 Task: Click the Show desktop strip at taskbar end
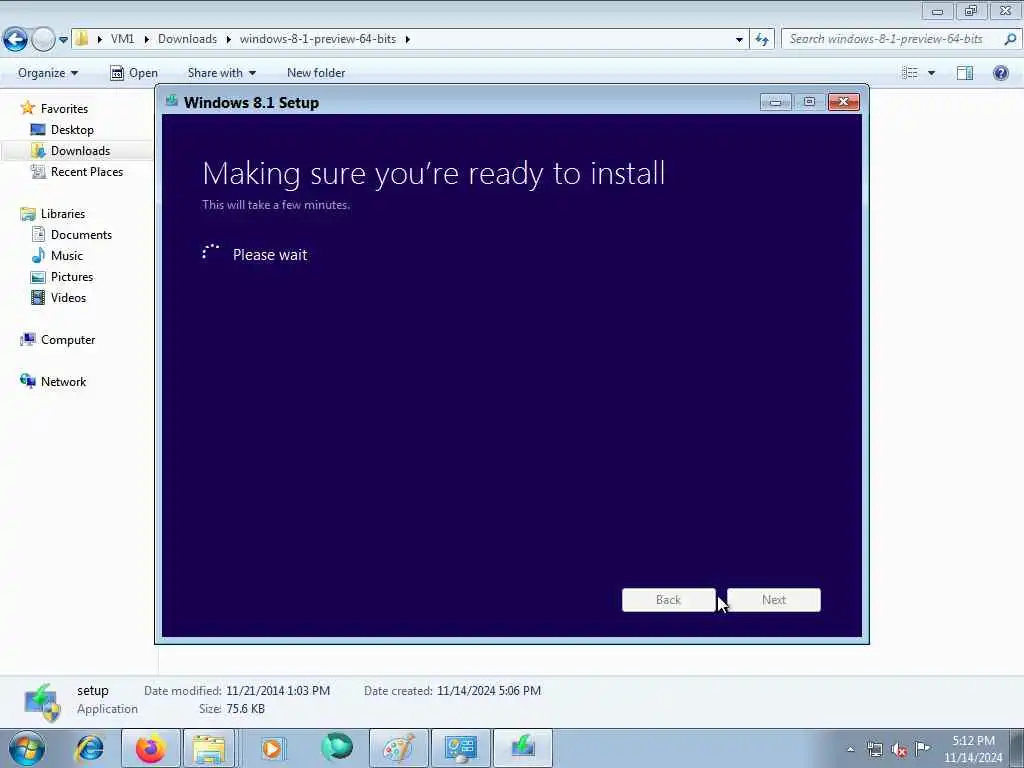click(x=1018, y=748)
